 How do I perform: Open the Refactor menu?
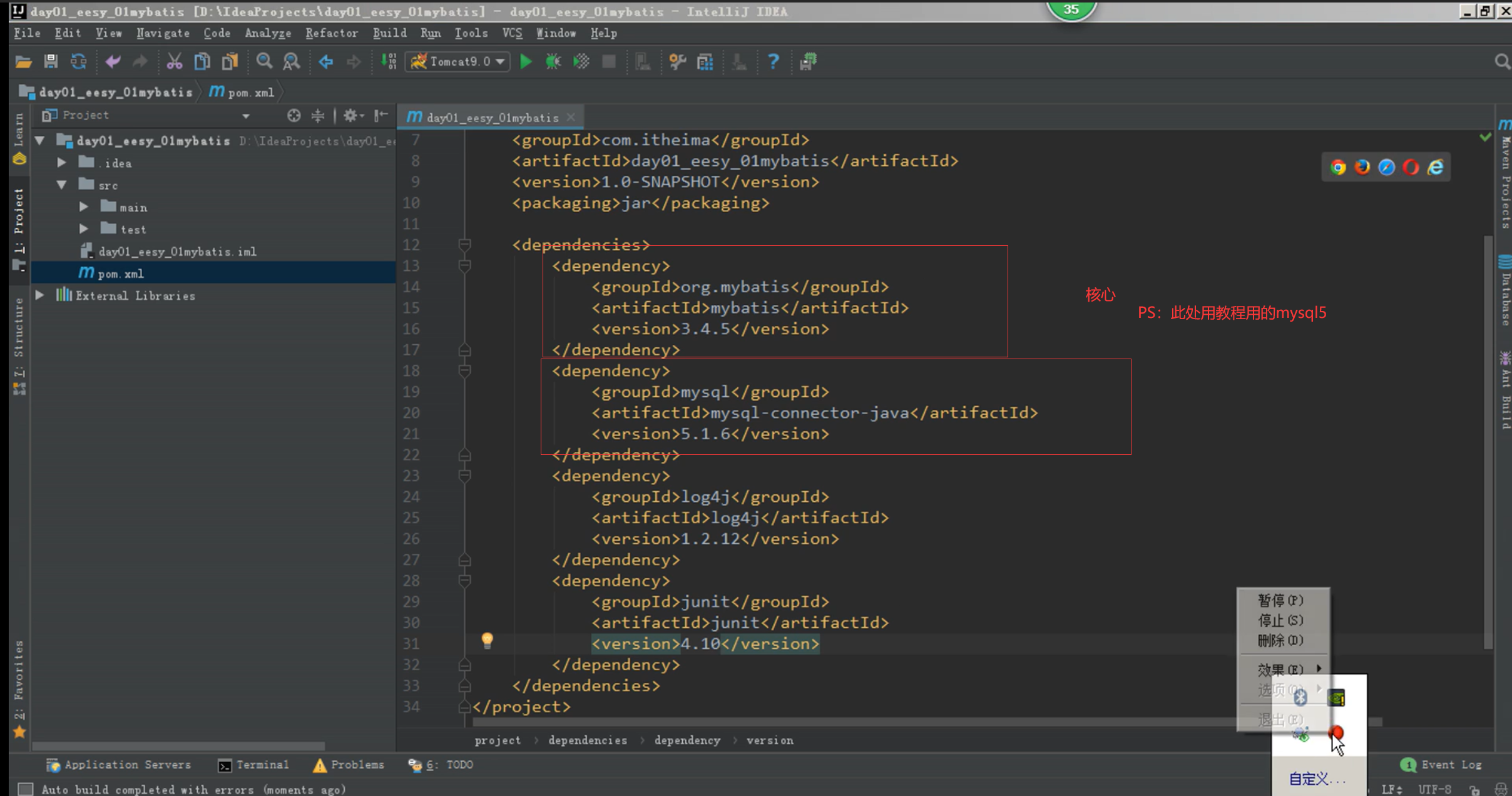331,33
